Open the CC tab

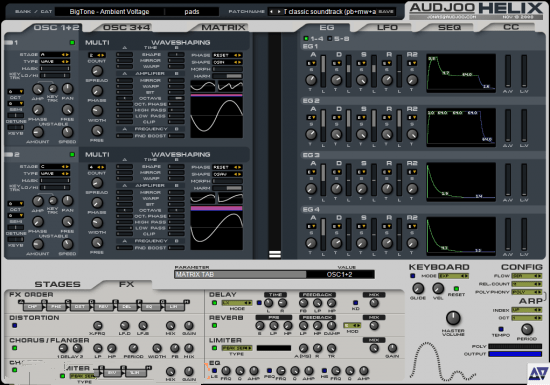click(511, 27)
